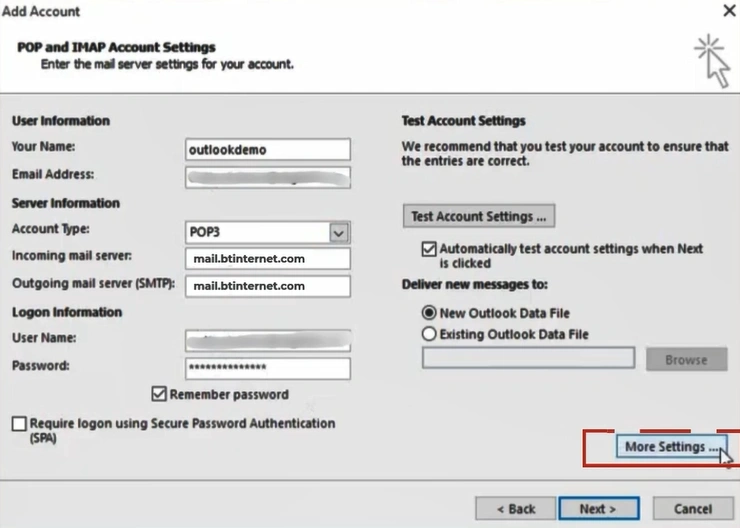Click the 'POP and IMAP Account Settings' heading
Screen dimensions: 740x528
pyautogui.click(x=116, y=47)
